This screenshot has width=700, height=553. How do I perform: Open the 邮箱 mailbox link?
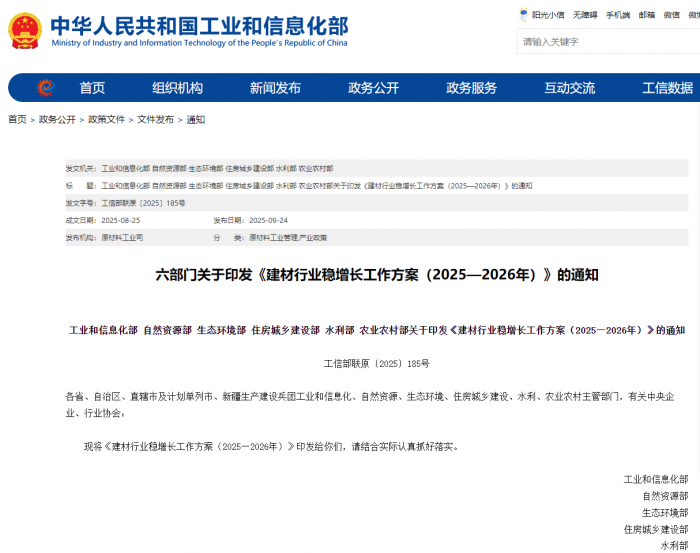point(647,15)
